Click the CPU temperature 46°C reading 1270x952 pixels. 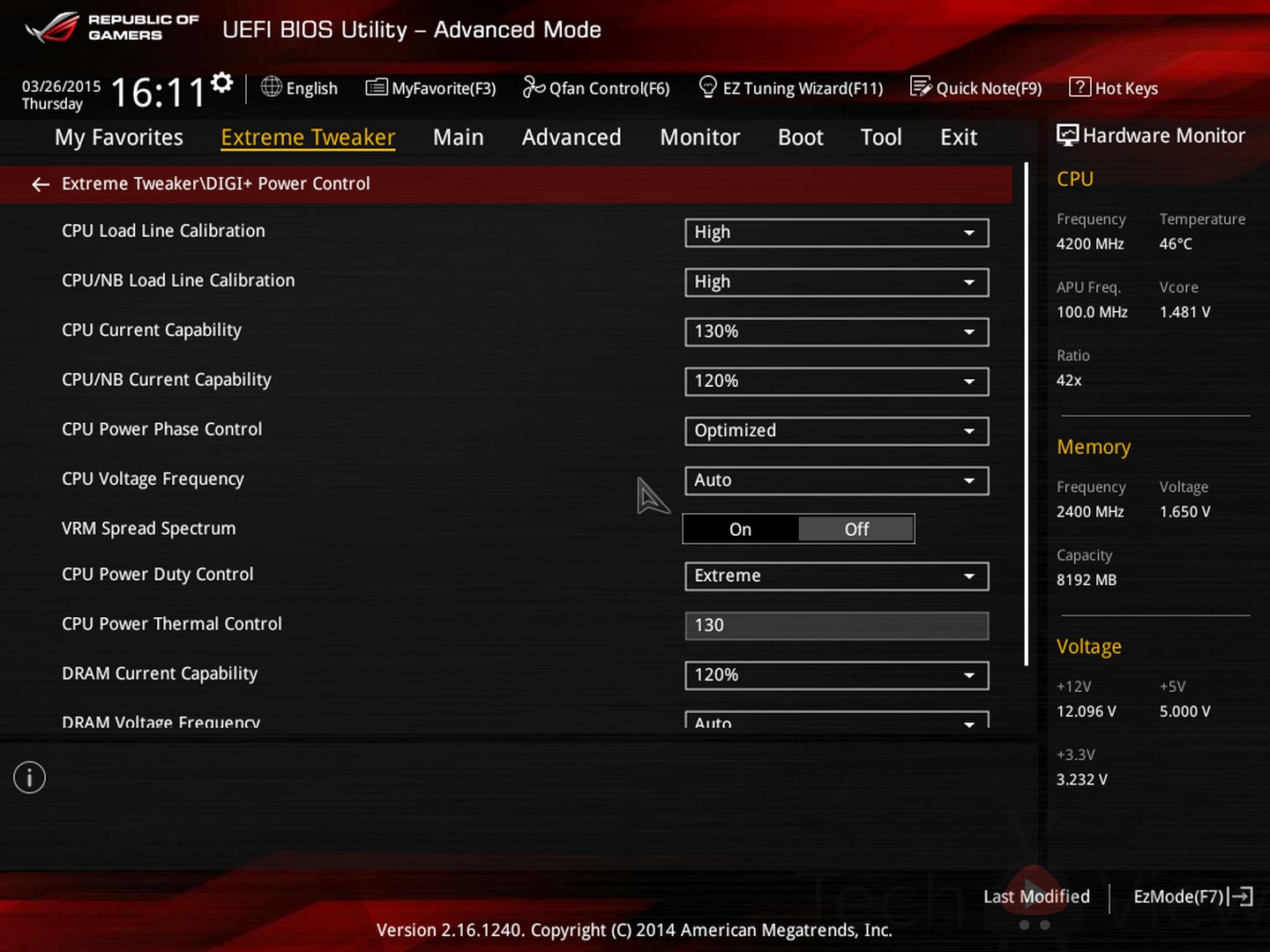pos(1176,244)
